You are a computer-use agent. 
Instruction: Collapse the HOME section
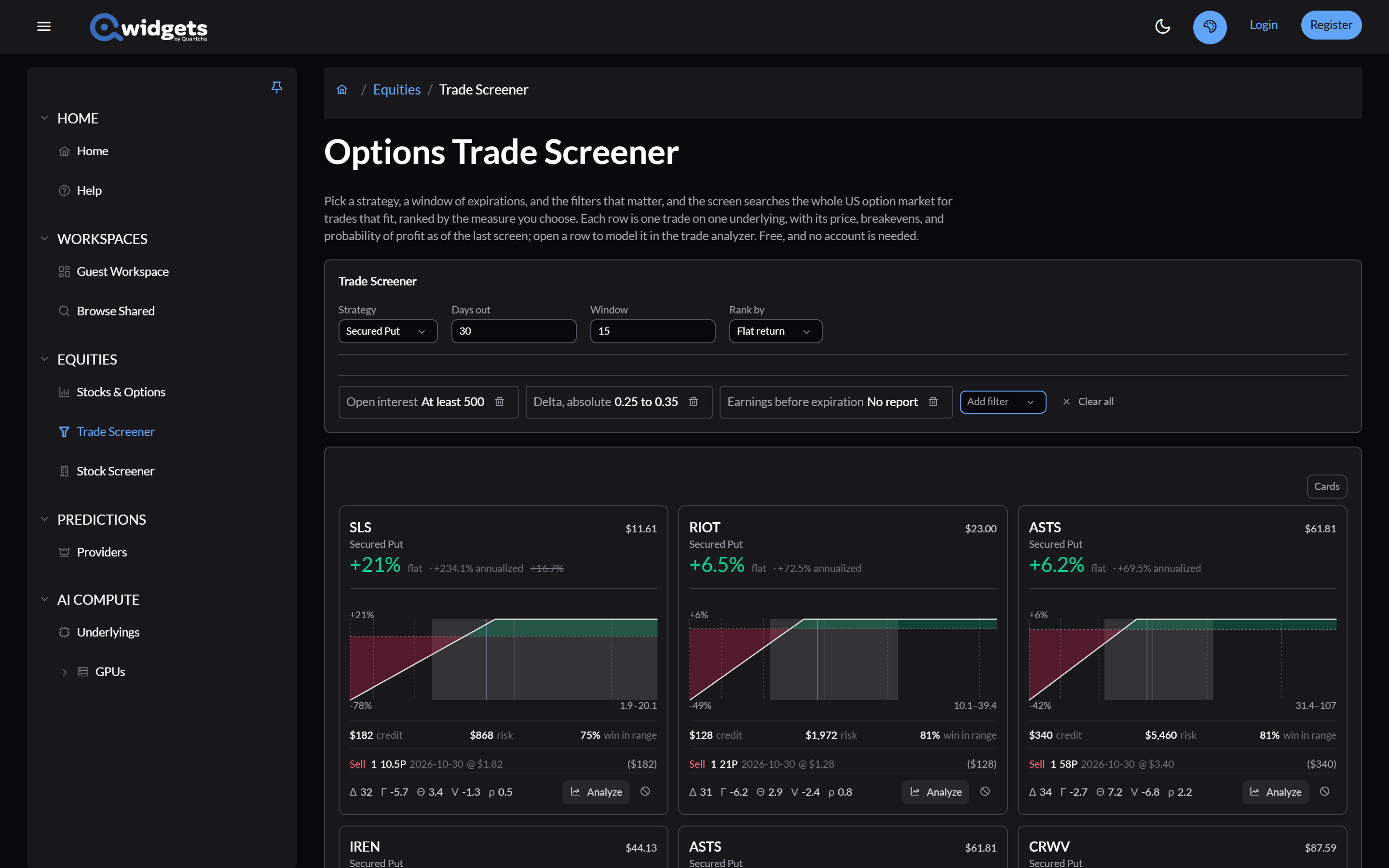[x=44, y=118]
